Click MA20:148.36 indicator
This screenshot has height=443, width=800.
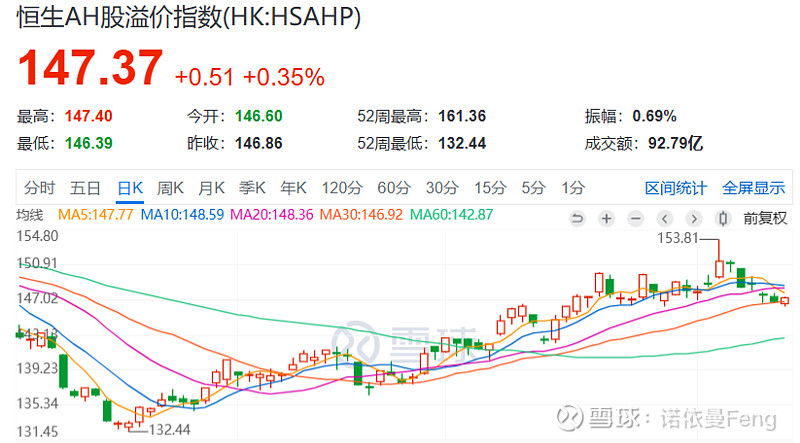271,215
